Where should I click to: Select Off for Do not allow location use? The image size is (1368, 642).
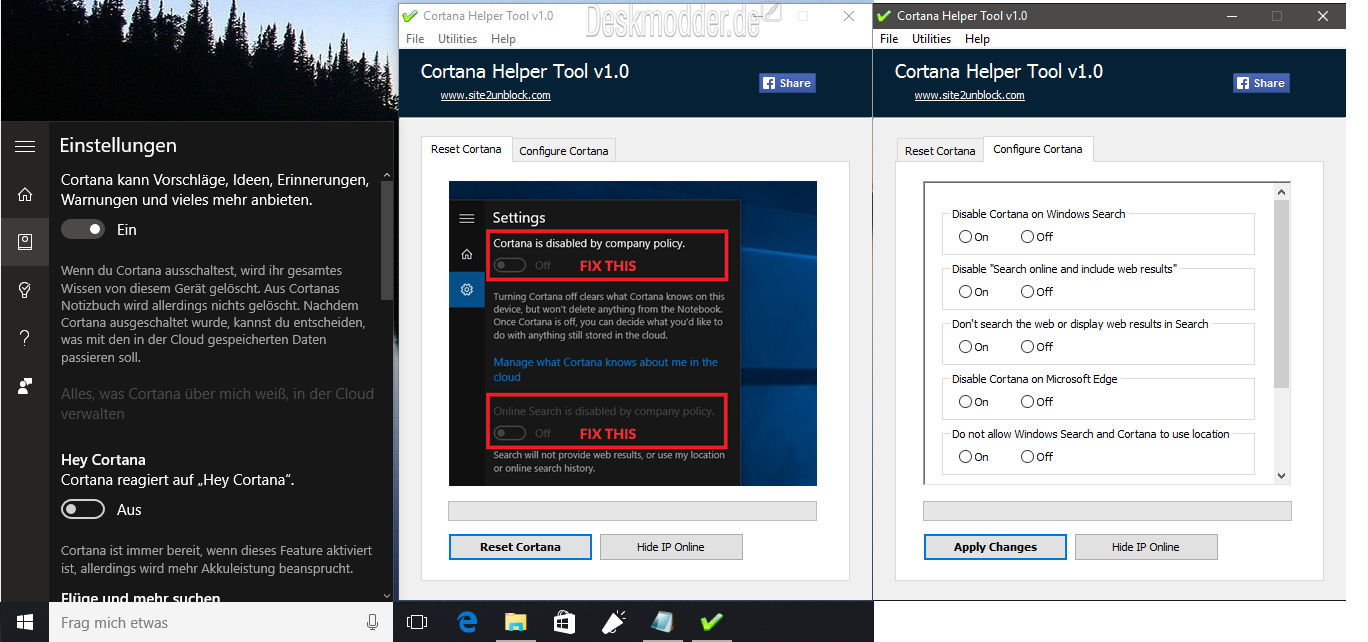point(1027,457)
